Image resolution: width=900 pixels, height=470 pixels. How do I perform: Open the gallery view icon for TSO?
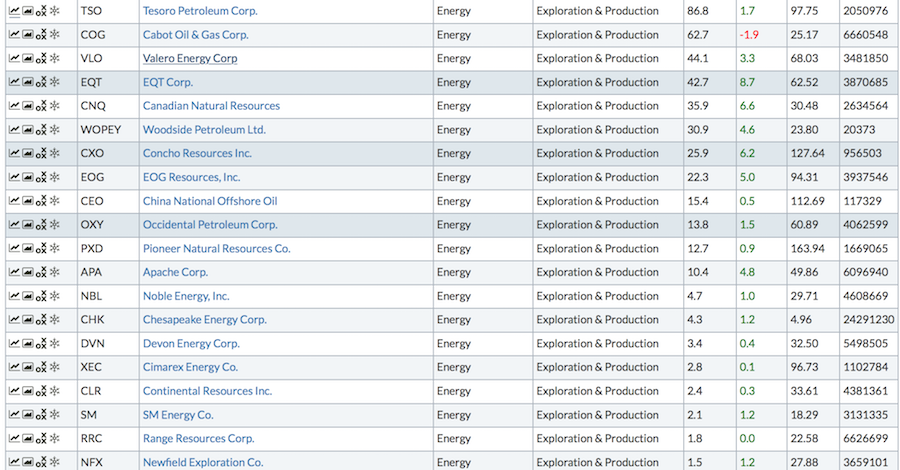[x=28, y=10]
